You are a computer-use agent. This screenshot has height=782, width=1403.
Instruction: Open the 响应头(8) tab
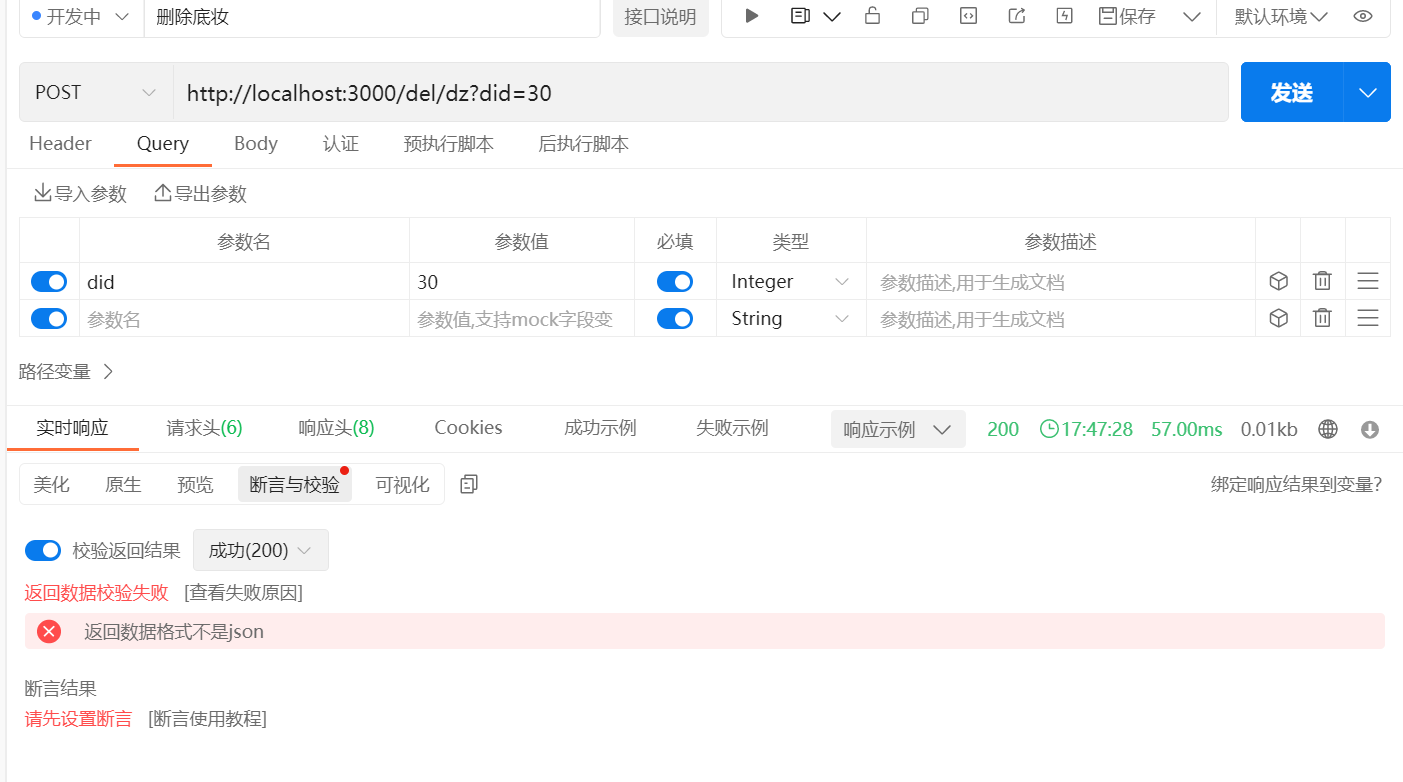click(x=336, y=428)
